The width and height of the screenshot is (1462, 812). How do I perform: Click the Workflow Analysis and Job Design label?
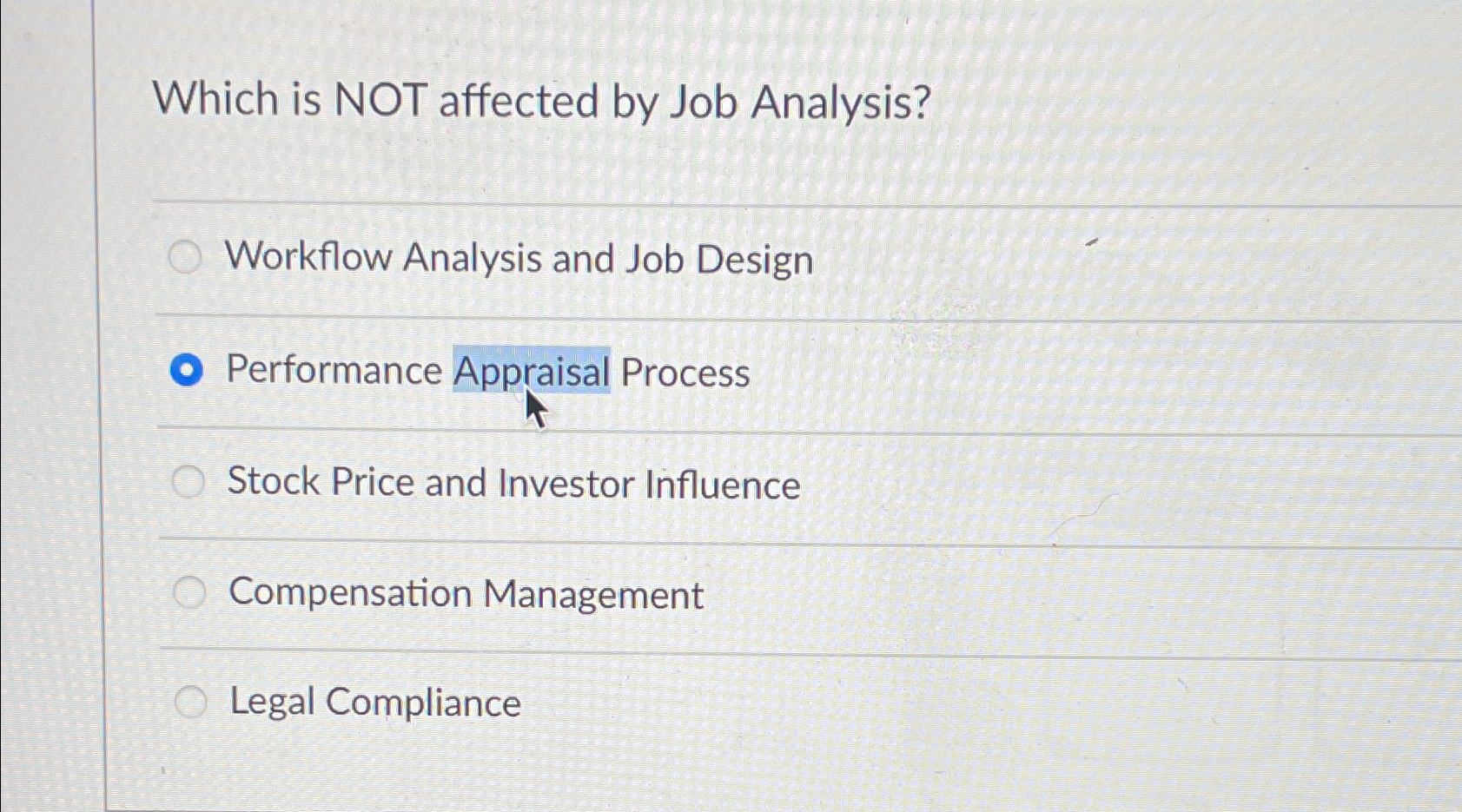point(519,257)
